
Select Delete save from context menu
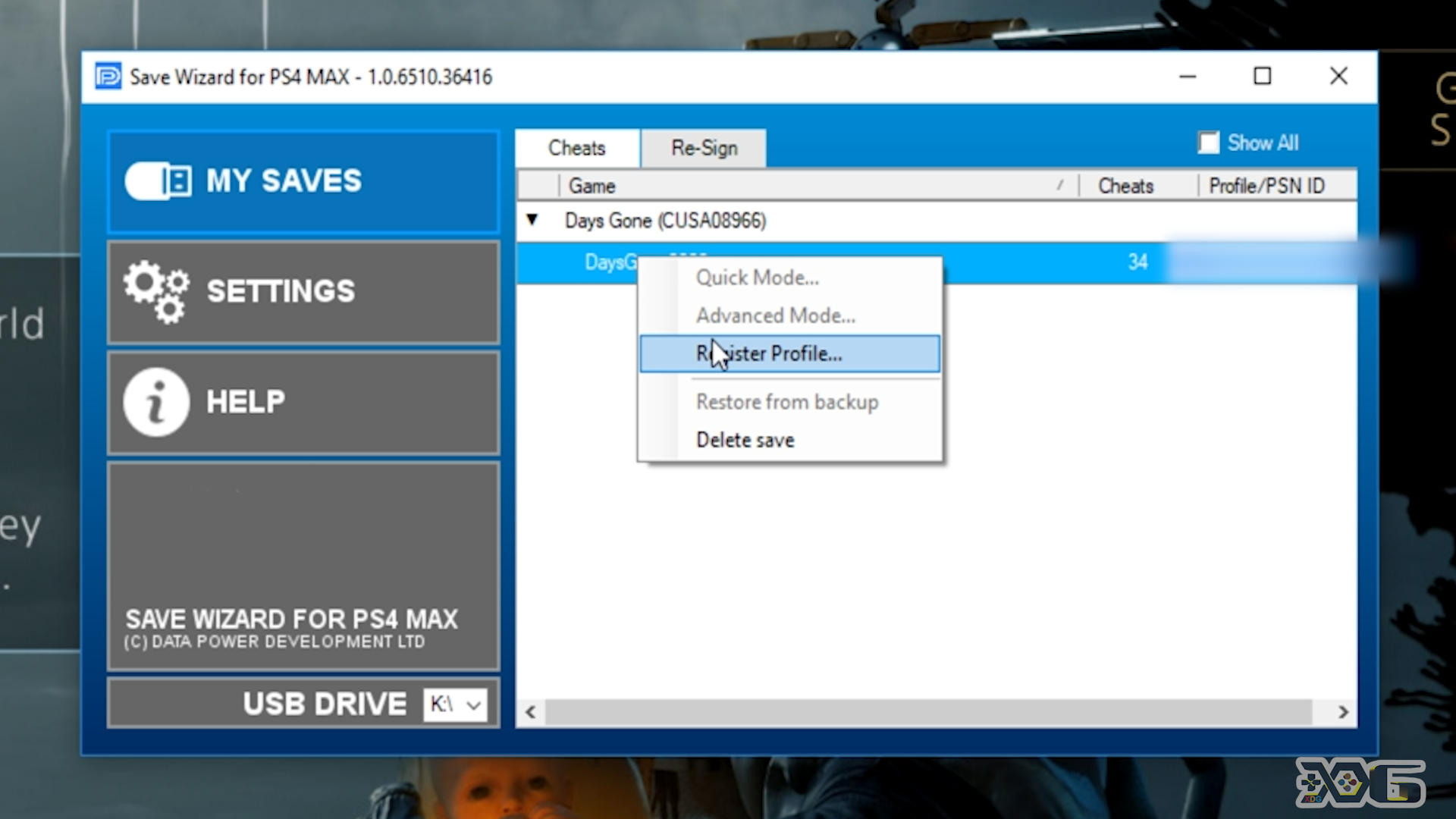click(x=744, y=440)
